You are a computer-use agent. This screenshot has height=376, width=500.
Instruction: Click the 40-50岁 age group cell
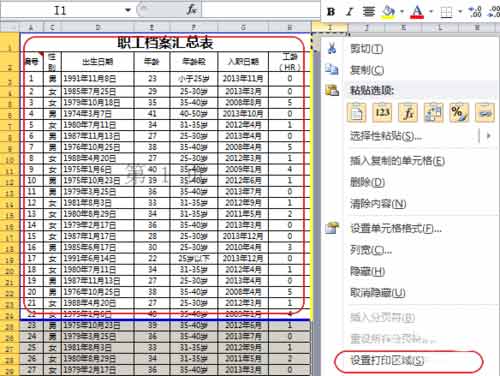[x=194, y=114]
